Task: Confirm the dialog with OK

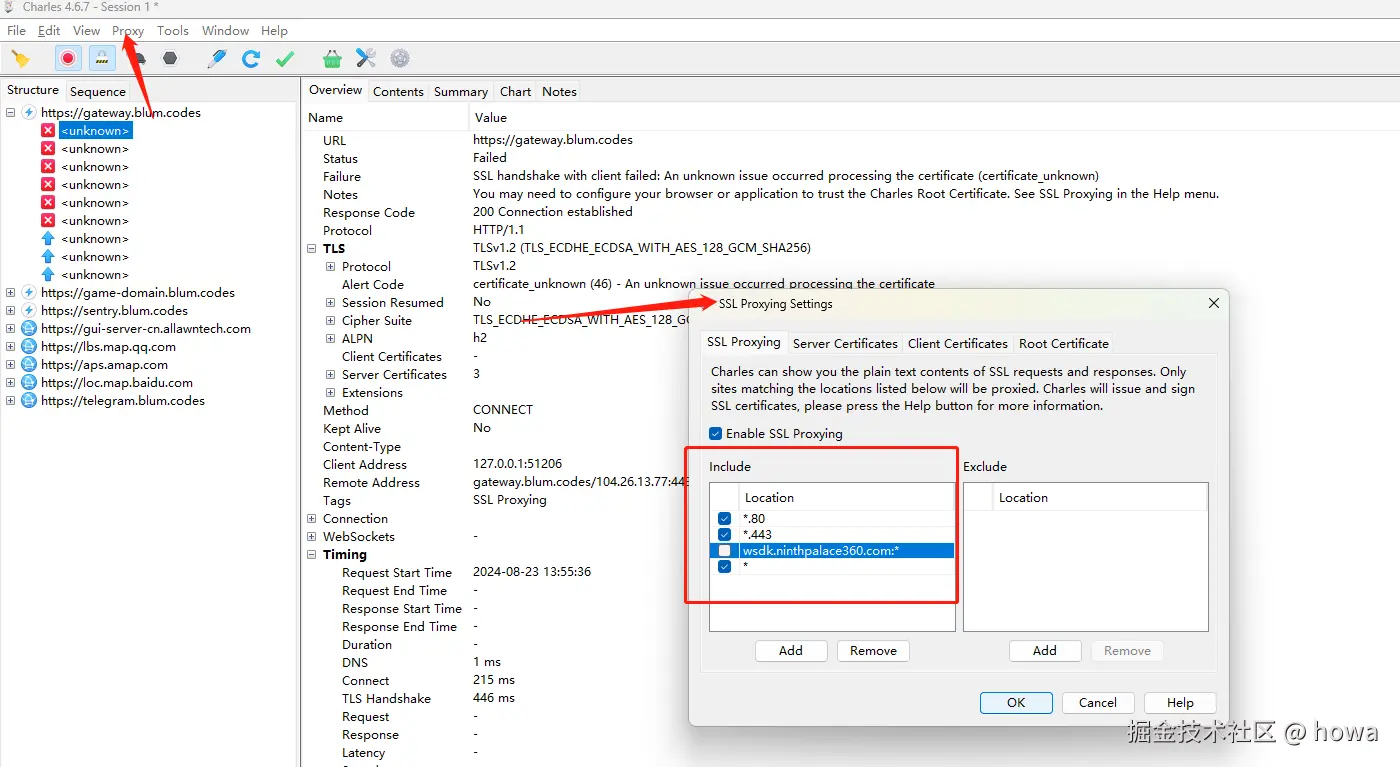Action: [x=1016, y=703]
